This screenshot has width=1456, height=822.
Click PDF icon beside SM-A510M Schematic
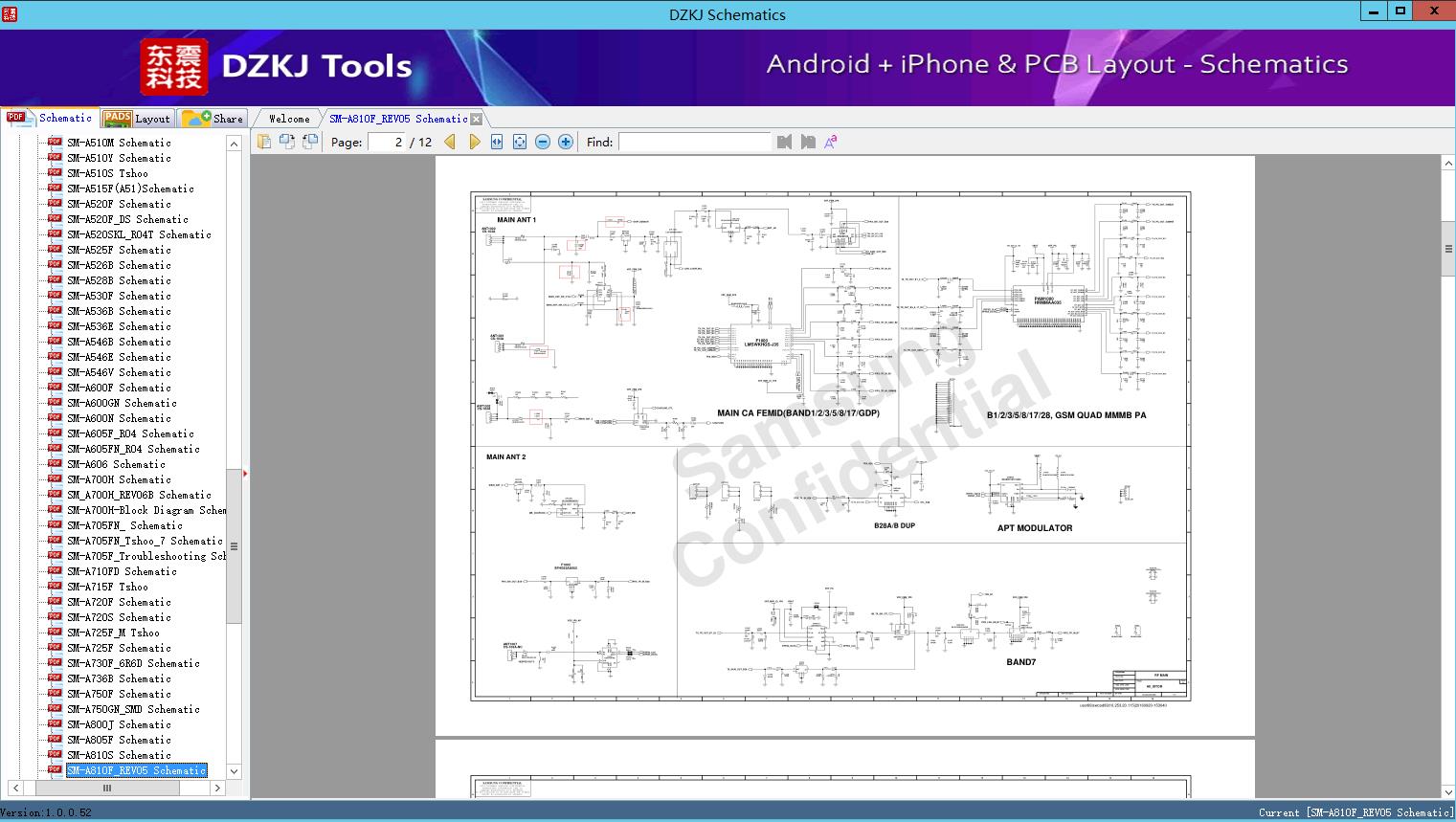[x=55, y=143]
